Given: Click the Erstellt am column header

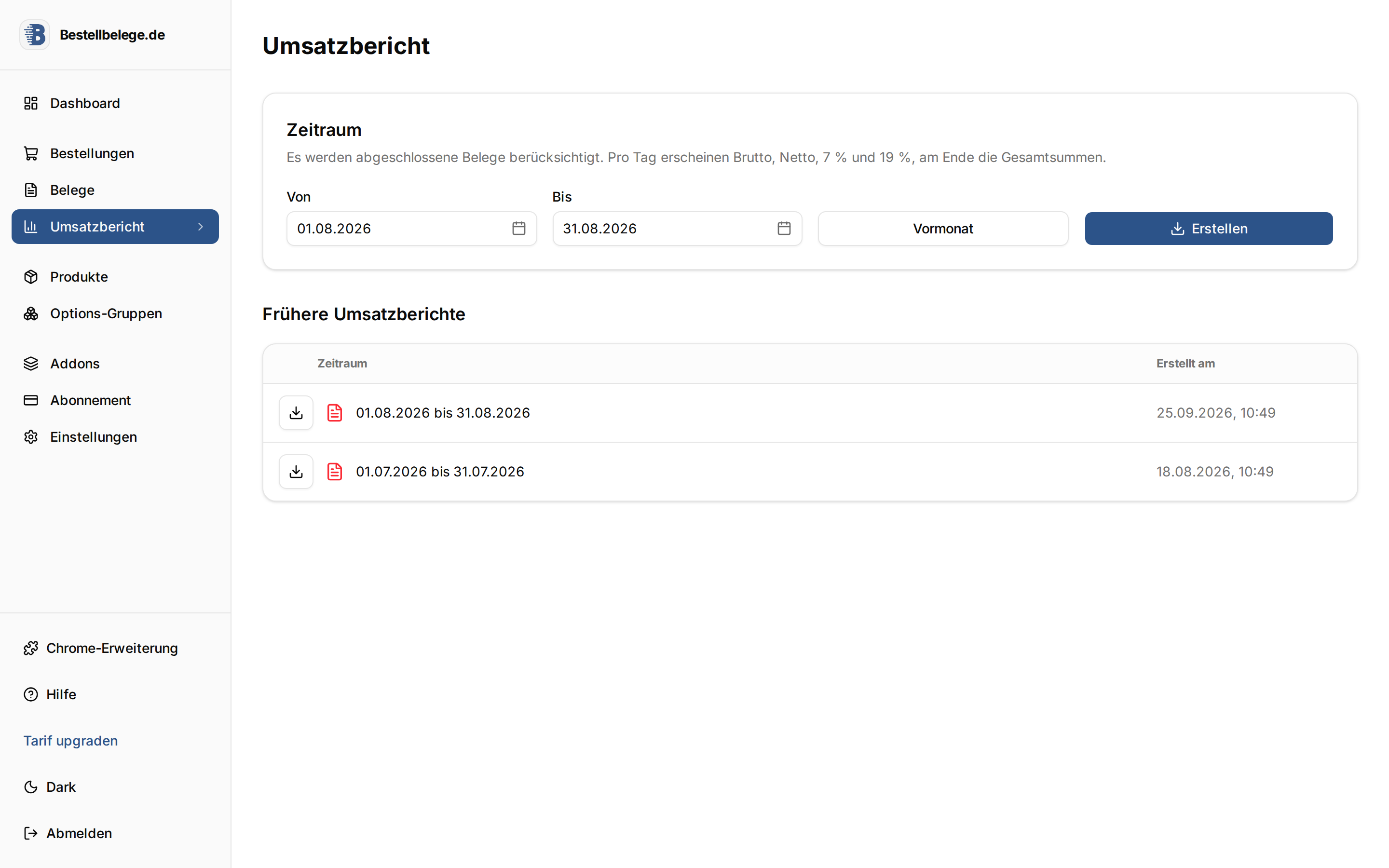Looking at the screenshot, I should (x=1185, y=364).
